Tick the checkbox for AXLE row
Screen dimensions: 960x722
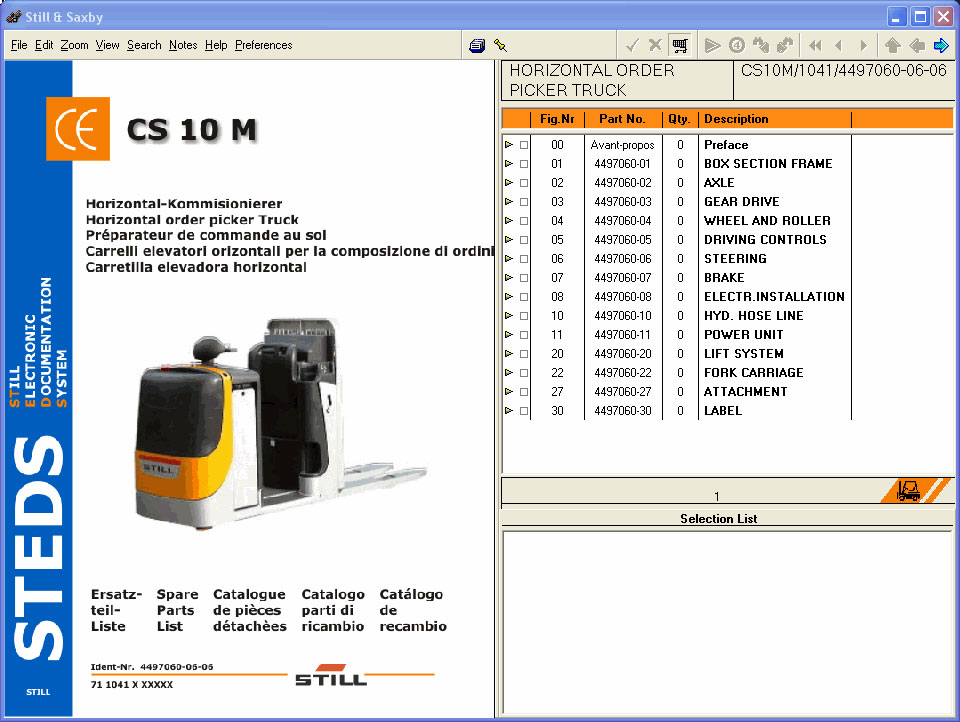click(523, 183)
